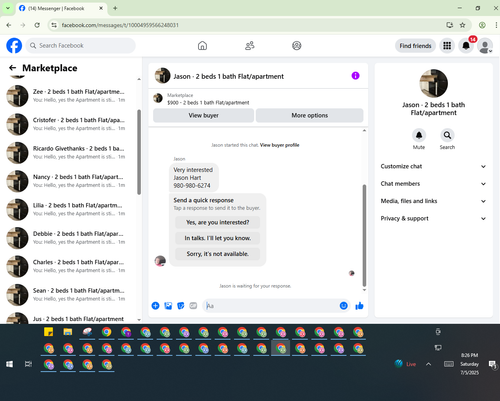
Task: Mute this conversation with the bell
Action: 419,135
